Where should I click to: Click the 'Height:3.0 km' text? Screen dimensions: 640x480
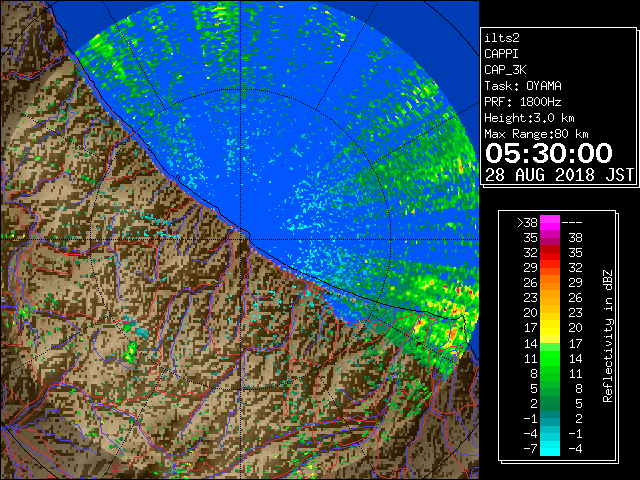(x=529, y=118)
